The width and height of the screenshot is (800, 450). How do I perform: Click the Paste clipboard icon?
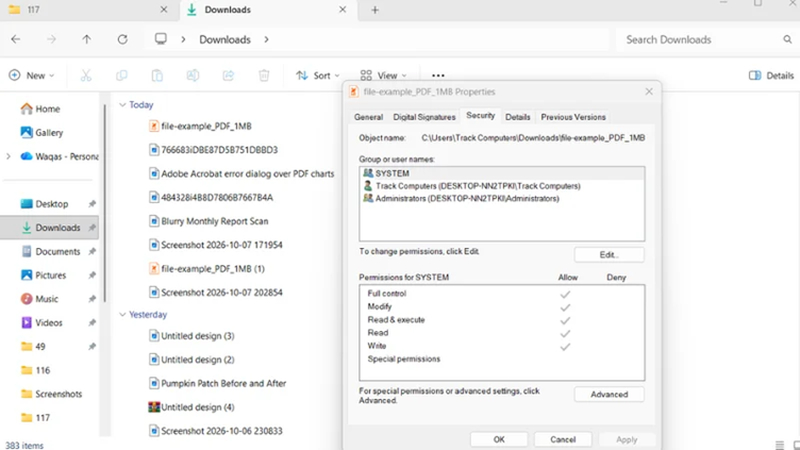click(157, 76)
